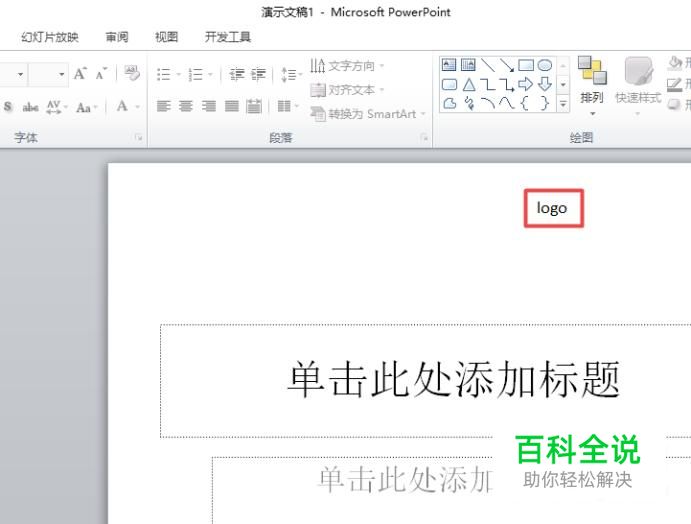Click the shape fill paint bucket icon
This screenshot has height=524, width=691.
pyautogui.click(x=675, y=63)
